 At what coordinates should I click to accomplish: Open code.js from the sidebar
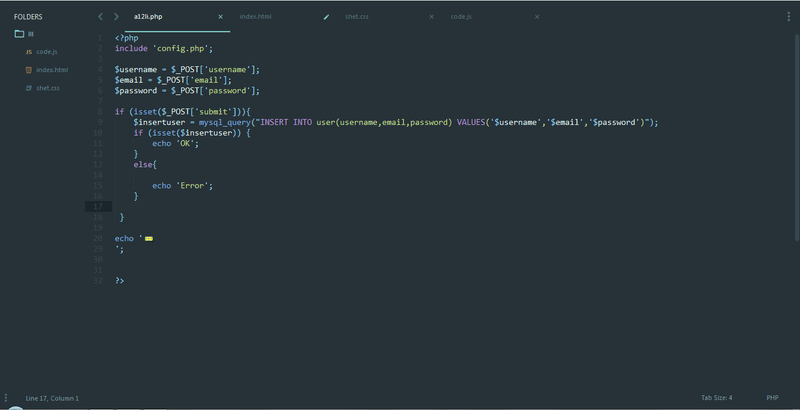click(x=47, y=51)
